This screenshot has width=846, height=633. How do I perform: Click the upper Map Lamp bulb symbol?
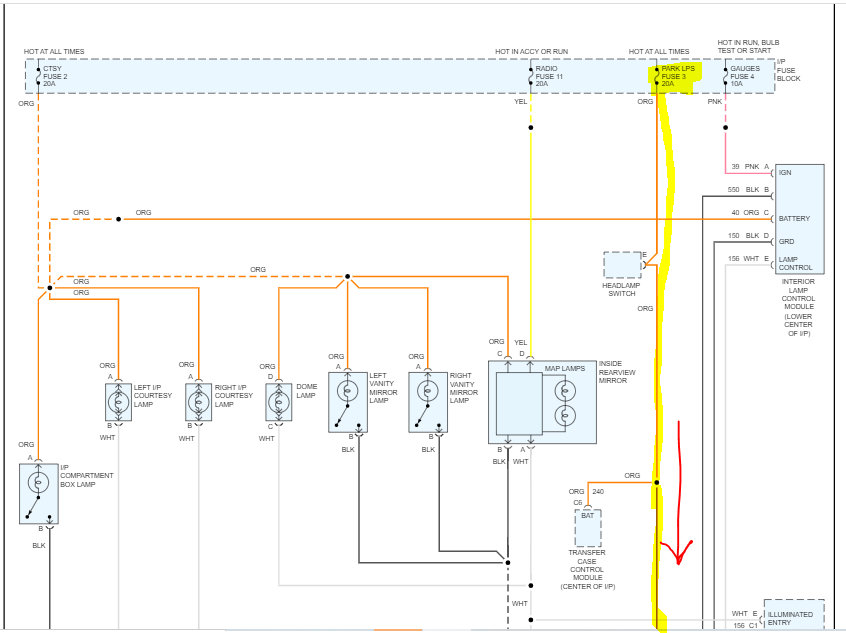(x=565, y=391)
